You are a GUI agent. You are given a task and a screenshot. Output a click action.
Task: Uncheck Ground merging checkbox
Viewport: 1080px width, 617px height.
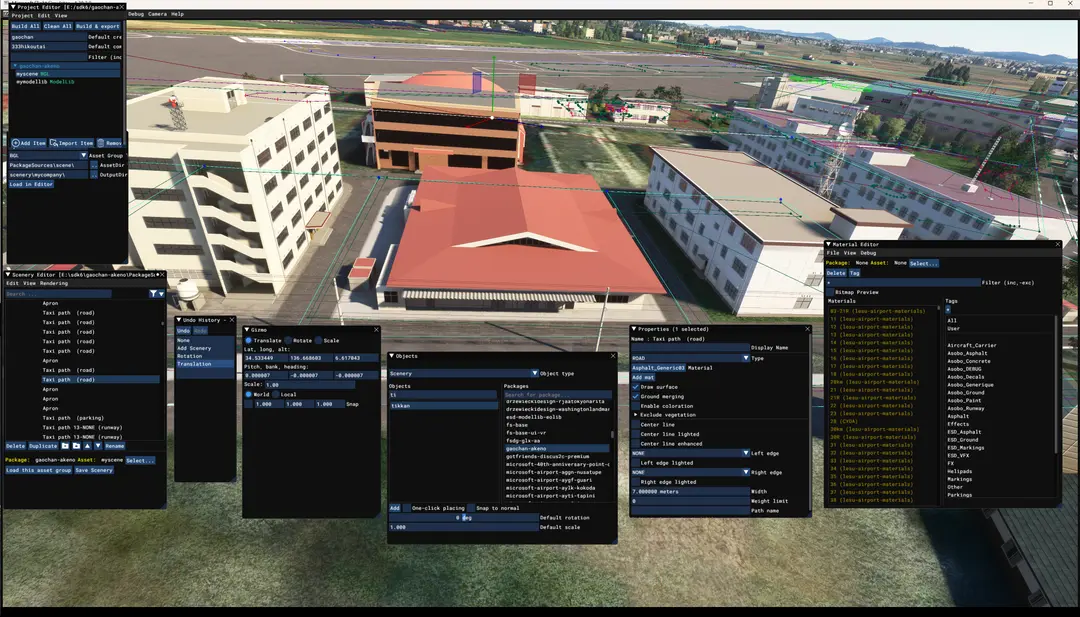(x=635, y=397)
